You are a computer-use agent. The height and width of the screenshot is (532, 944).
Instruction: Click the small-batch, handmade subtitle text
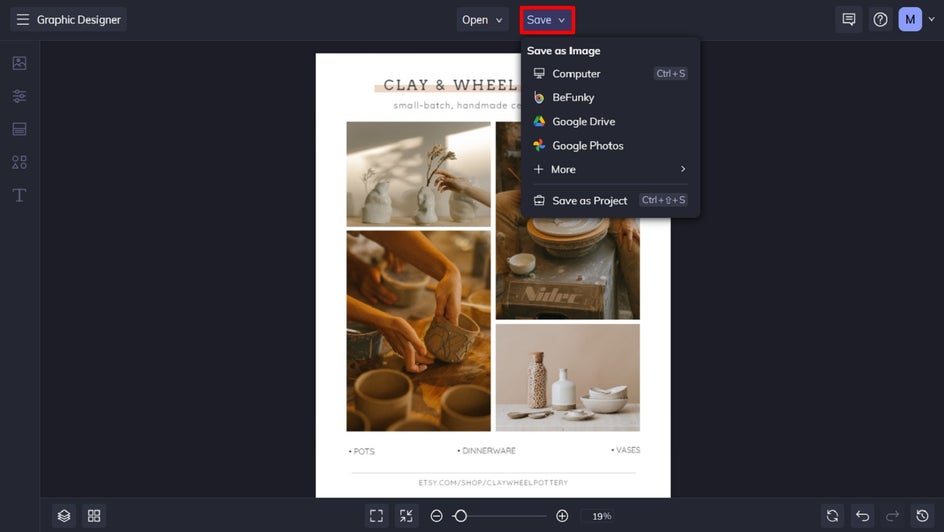pos(457,105)
